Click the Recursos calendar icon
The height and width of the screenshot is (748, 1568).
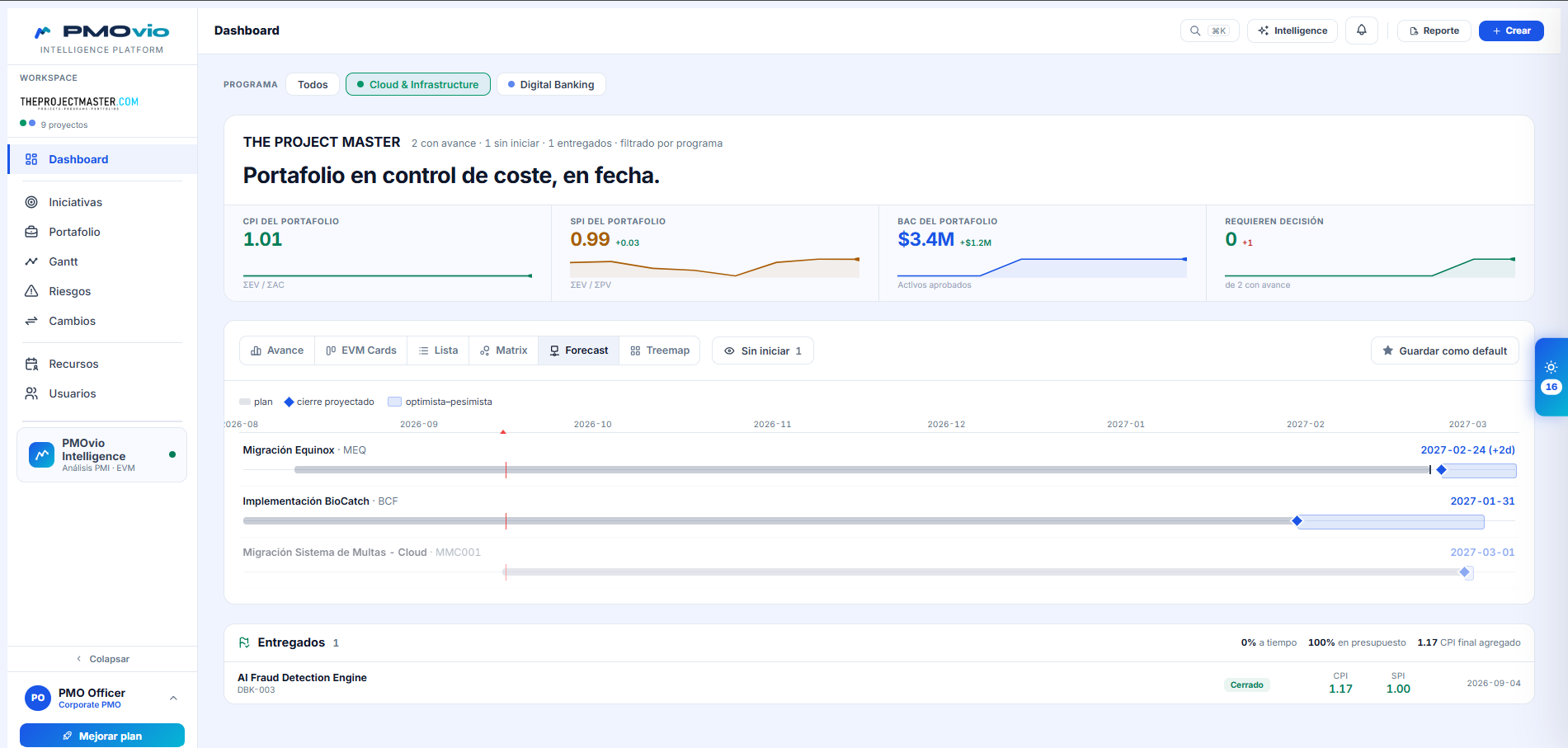31,364
